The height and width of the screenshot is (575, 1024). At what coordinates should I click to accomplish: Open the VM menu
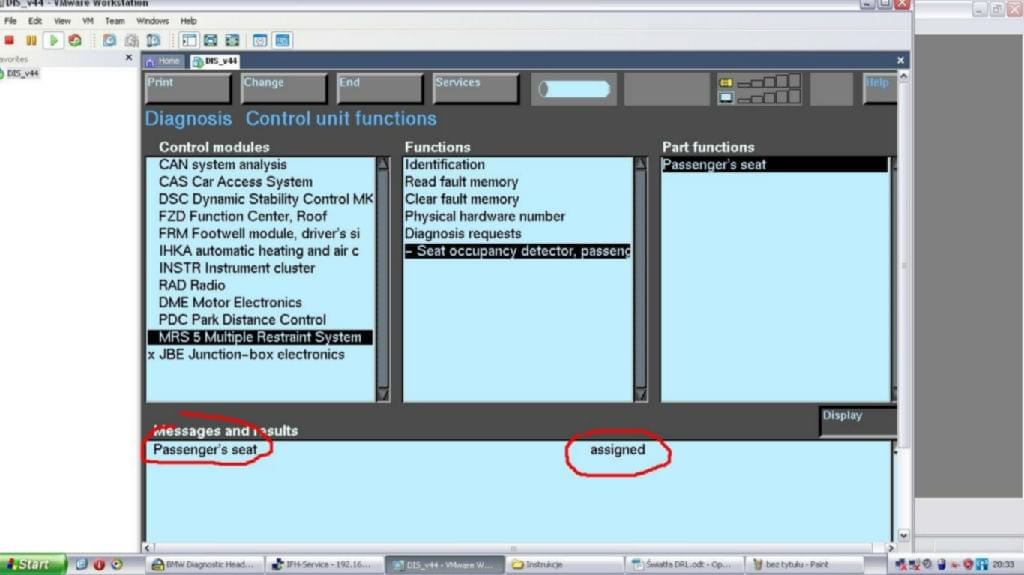click(x=88, y=21)
